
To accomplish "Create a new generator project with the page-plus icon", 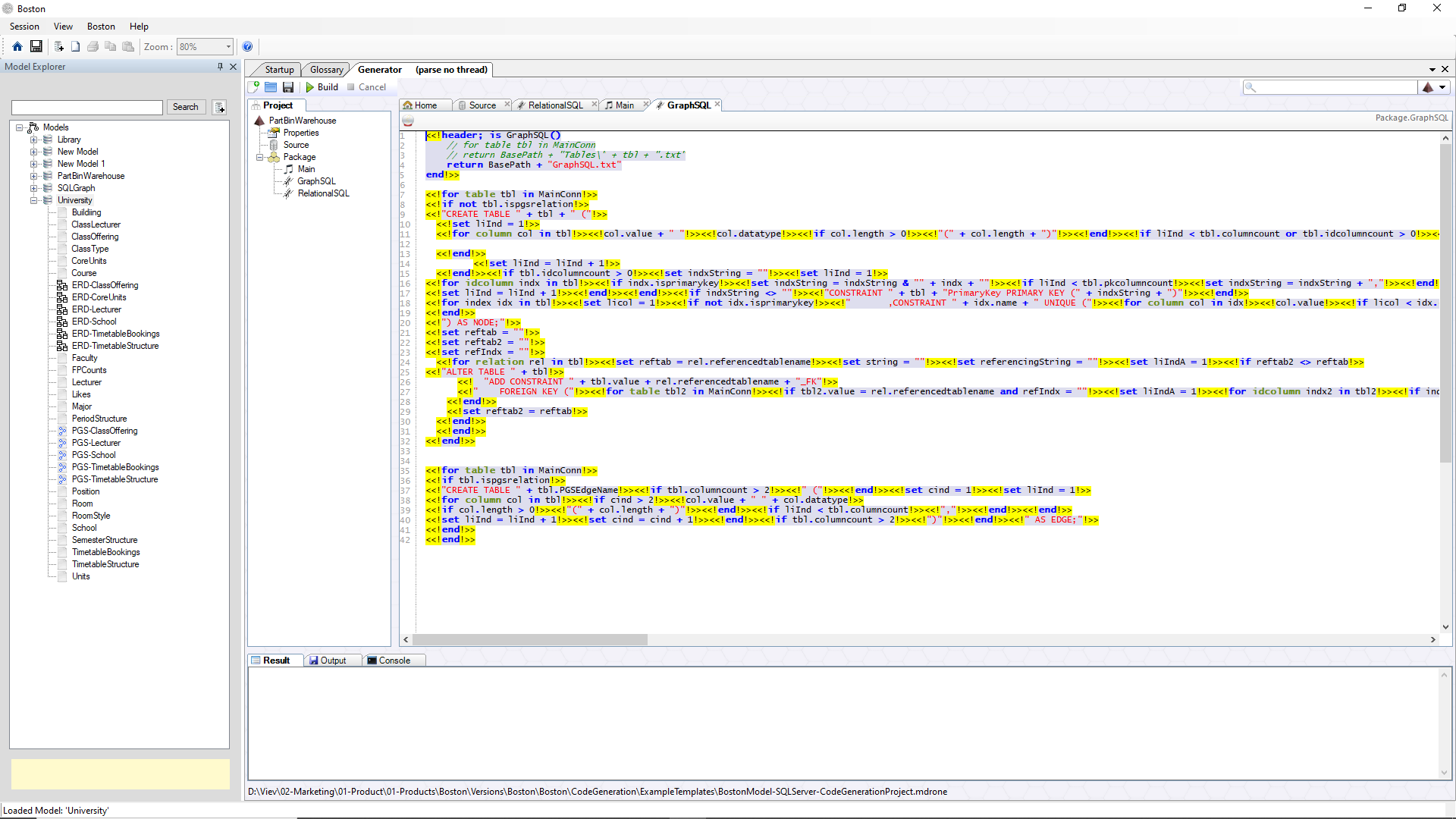I will (x=255, y=87).
